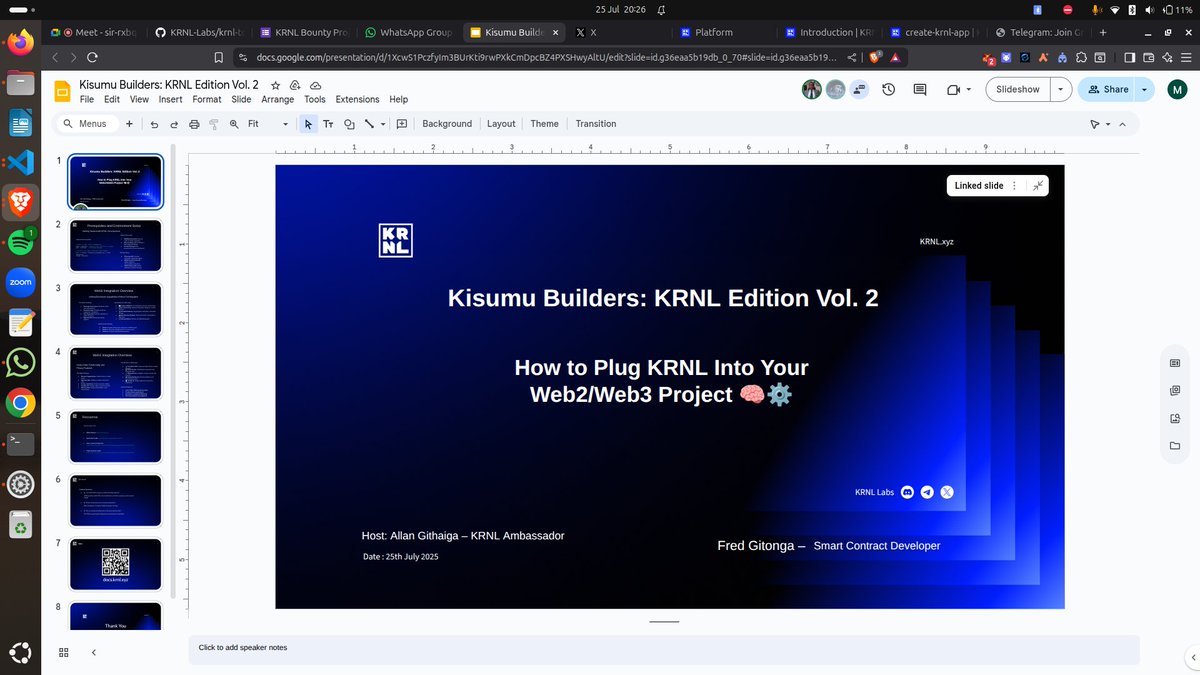This screenshot has width=1200, height=675.
Task: Select the slide 7 QR code thumbnail
Action: pyautogui.click(x=116, y=564)
